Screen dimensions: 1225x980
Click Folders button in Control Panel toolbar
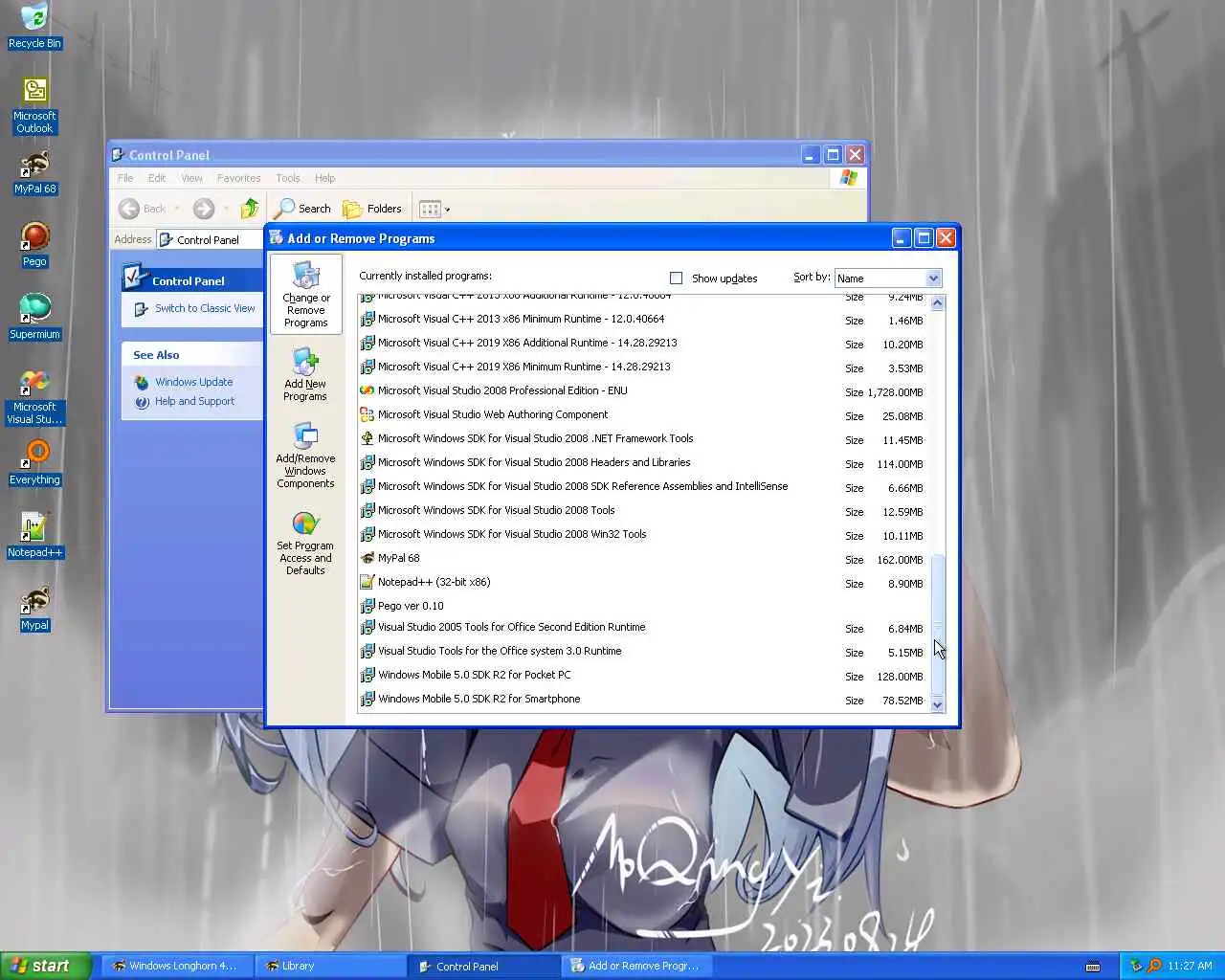pyautogui.click(x=372, y=208)
